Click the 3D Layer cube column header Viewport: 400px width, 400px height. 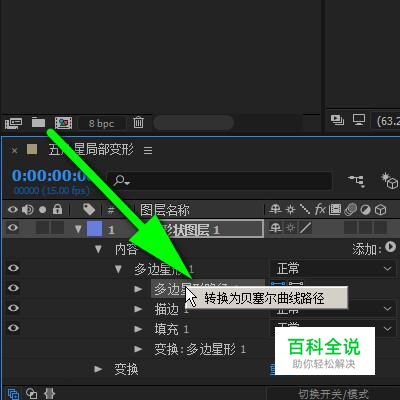(x=381, y=210)
